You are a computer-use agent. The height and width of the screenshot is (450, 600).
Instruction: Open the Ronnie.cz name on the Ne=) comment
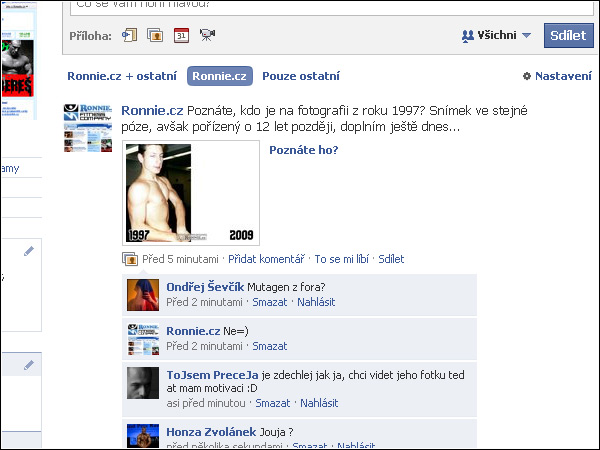193,331
